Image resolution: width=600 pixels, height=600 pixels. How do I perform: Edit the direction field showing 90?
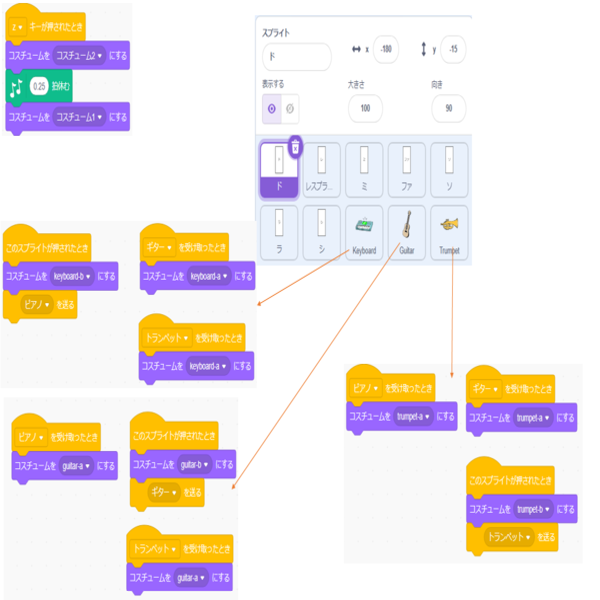tap(448, 108)
